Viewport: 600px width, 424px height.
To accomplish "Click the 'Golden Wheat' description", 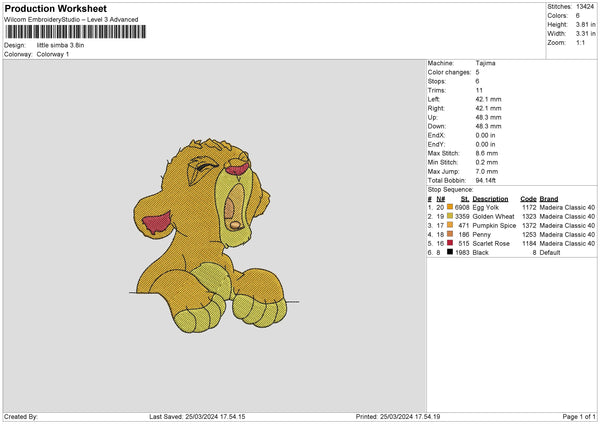I will (x=494, y=216).
